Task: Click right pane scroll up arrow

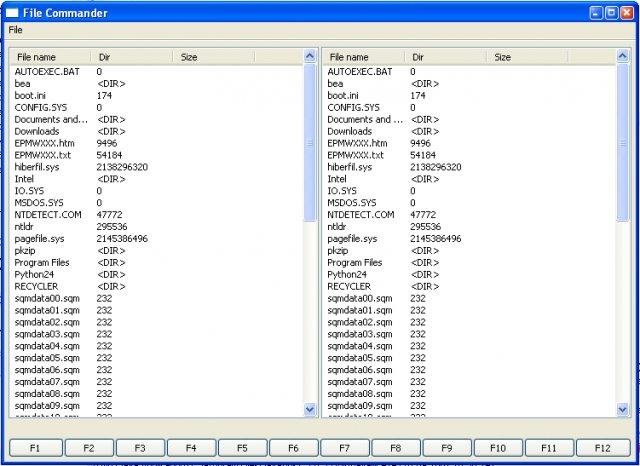Action: [622, 56]
